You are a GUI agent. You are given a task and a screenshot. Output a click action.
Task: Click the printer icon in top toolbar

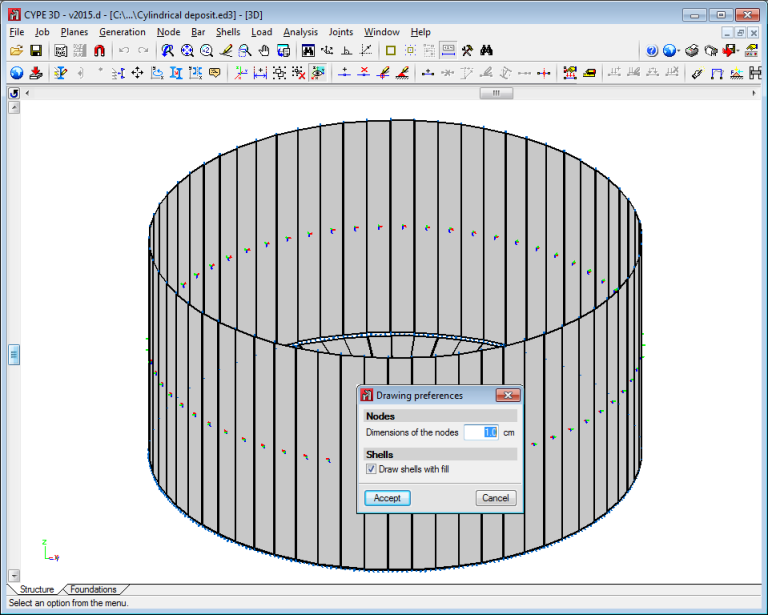tap(691, 51)
